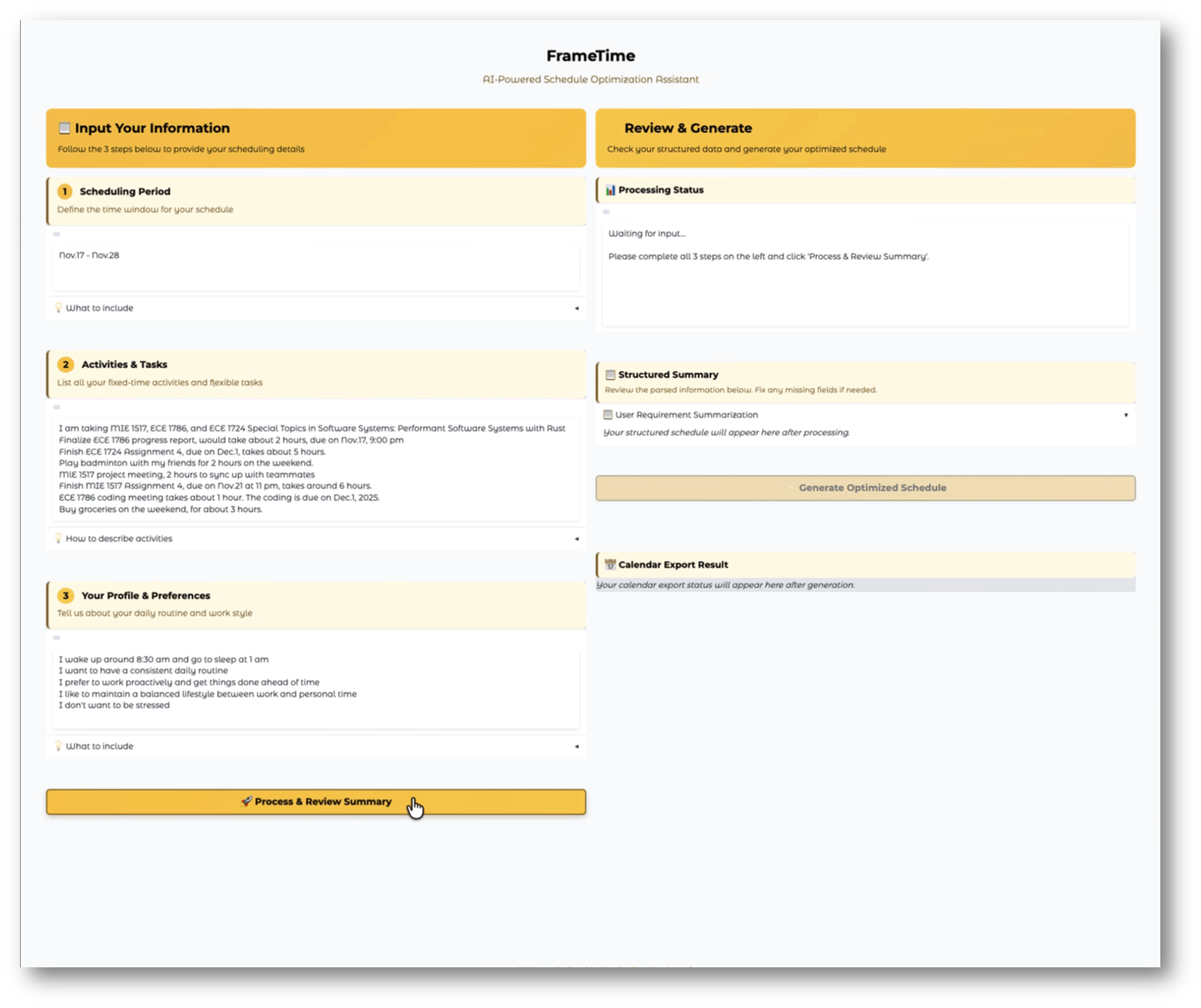The width and height of the screenshot is (1201, 1008).
Task: Expand the How to describe activities arrow
Action: (576, 539)
